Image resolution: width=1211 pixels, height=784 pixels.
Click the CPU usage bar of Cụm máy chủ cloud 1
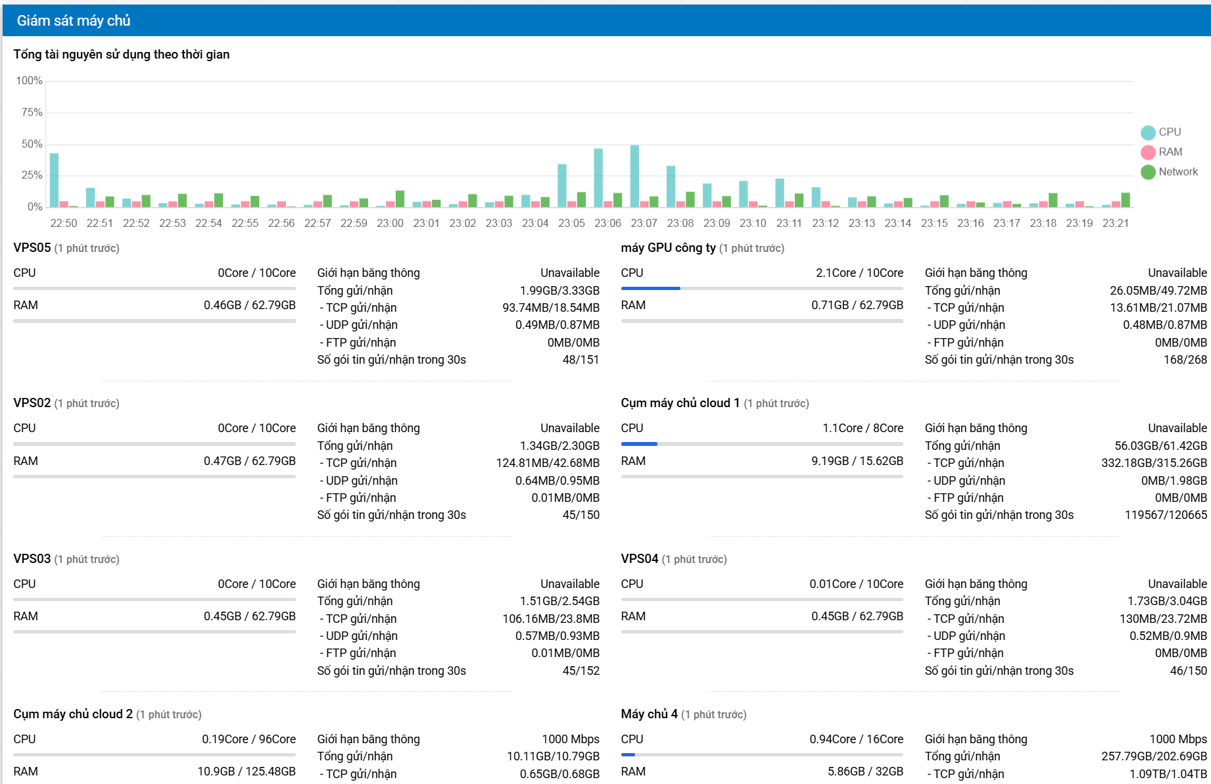(761, 443)
